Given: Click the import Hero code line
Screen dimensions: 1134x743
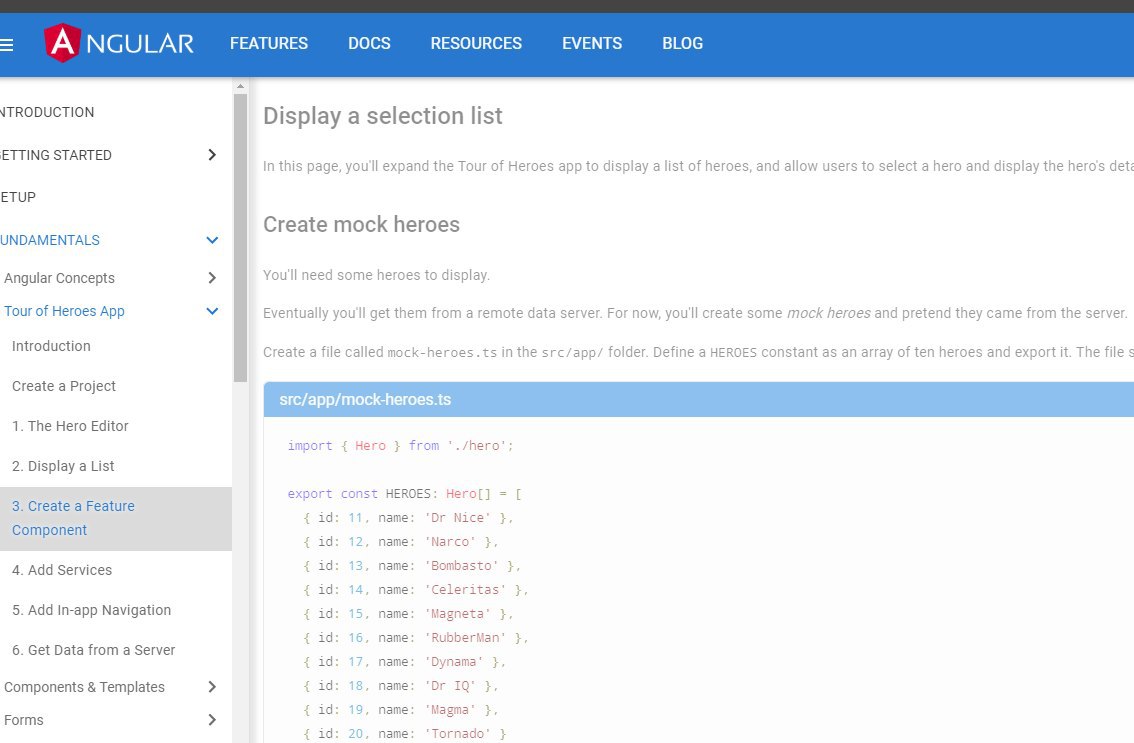Looking at the screenshot, I should point(401,446).
